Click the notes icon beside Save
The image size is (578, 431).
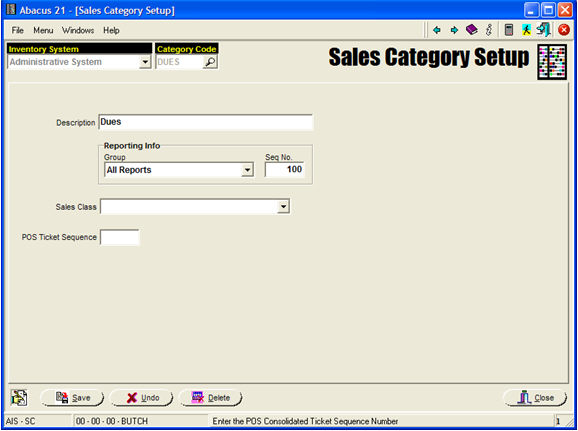pyautogui.click(x=19, y=398)
